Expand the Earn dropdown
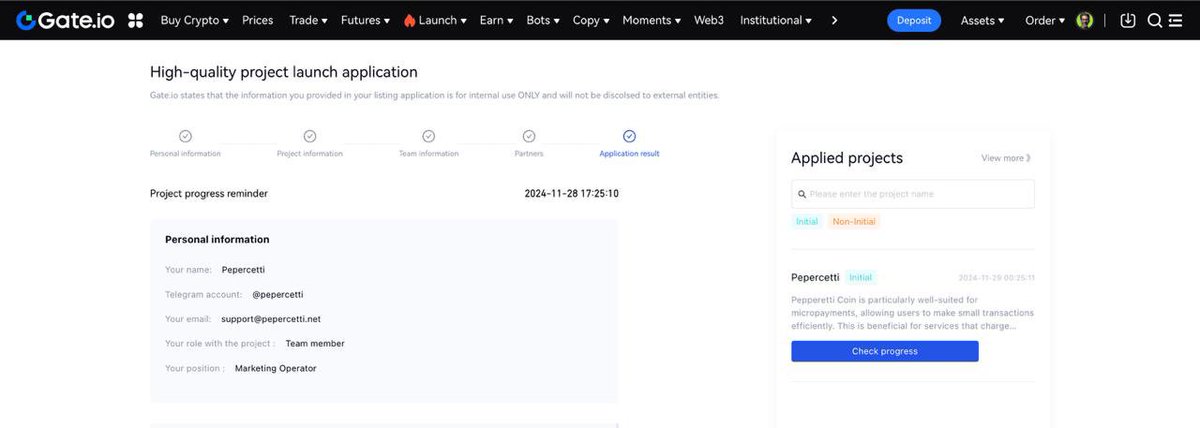This screenshot has height=428, width=1200. 496,20
